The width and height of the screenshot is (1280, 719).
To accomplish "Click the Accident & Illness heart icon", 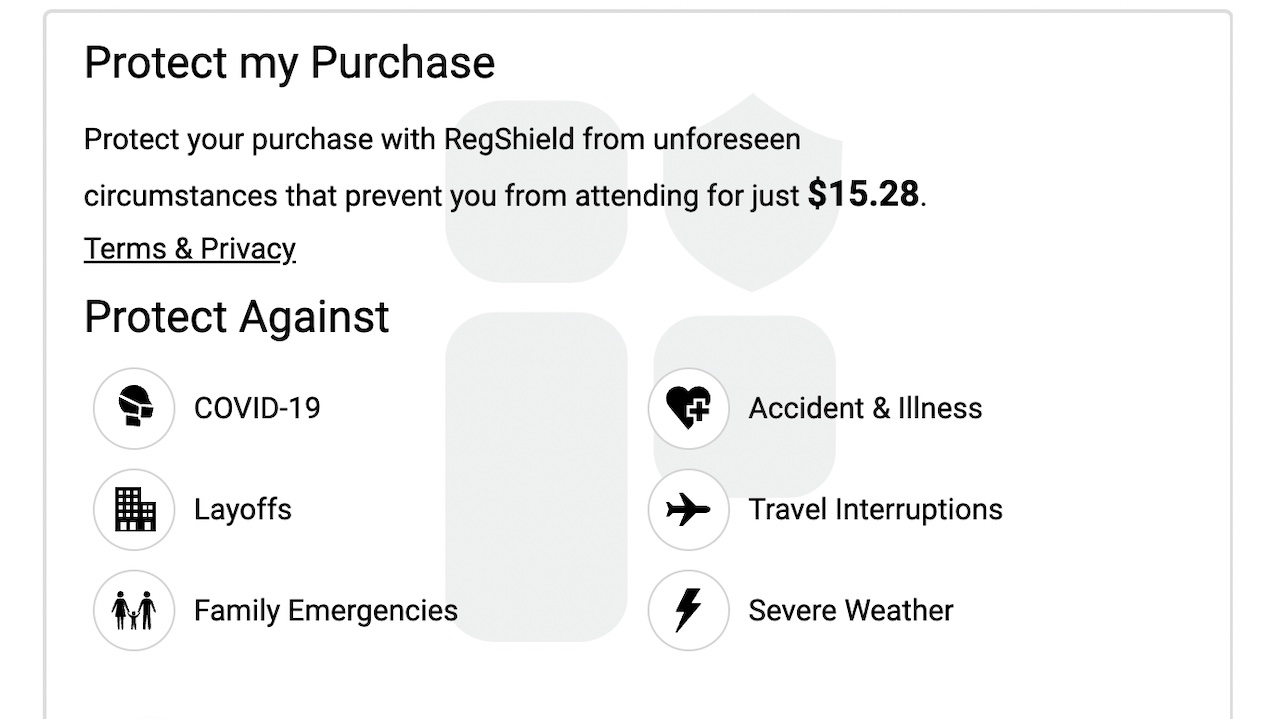I will [688, 408].
